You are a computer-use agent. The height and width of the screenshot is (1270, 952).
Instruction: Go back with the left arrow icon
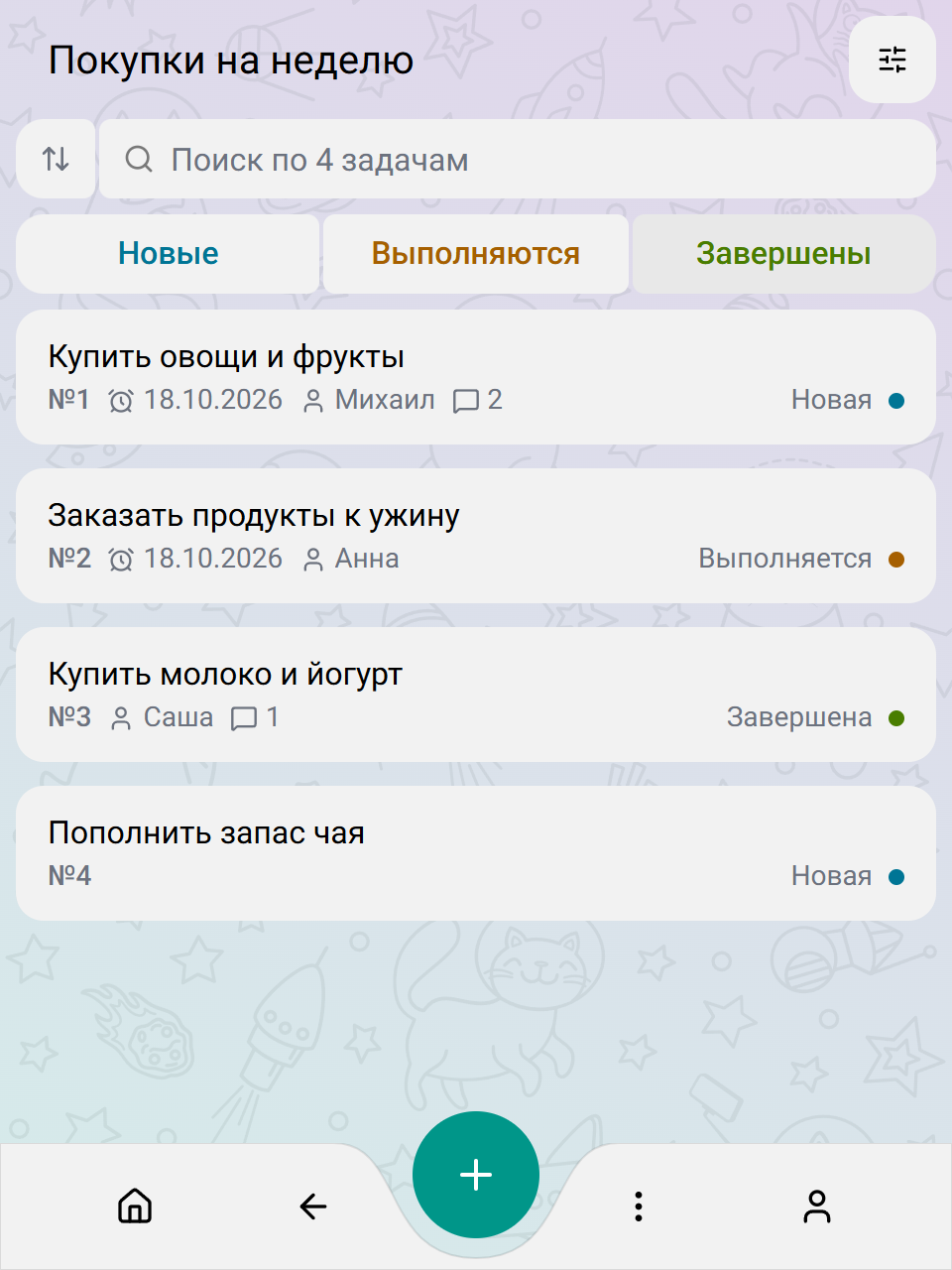(313, 1206)
